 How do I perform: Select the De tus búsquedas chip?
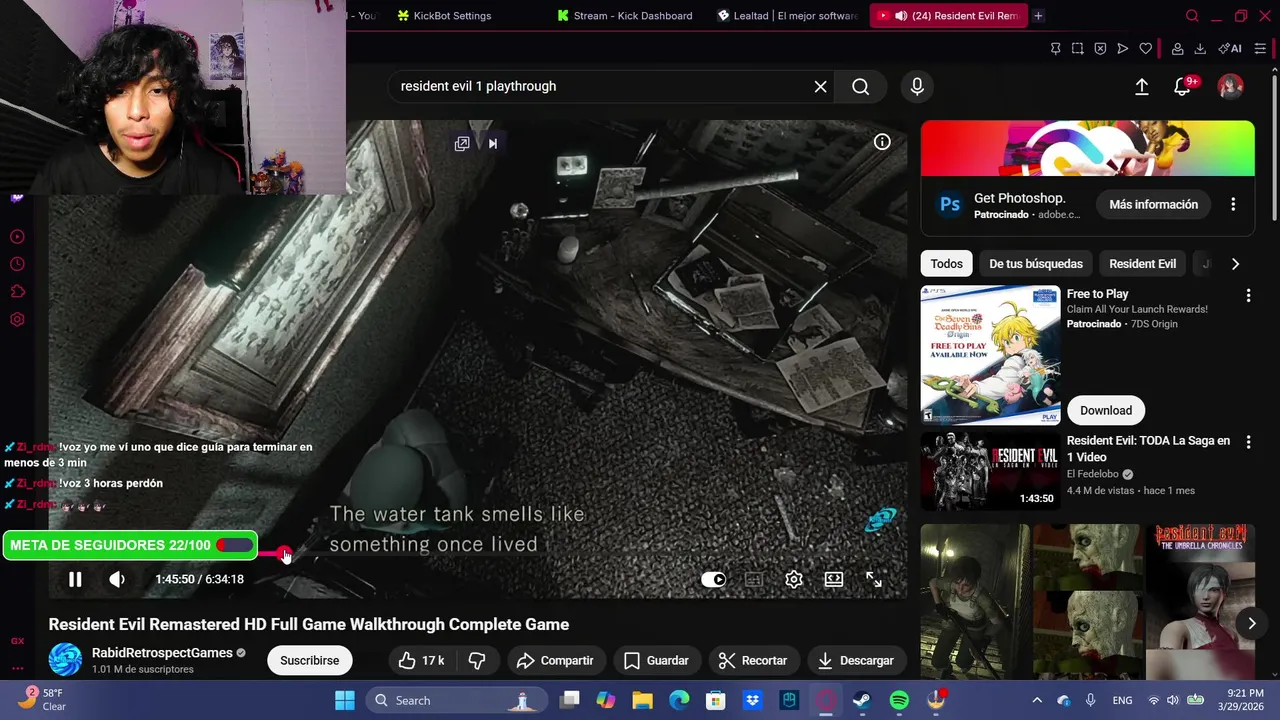point(1036,264)
